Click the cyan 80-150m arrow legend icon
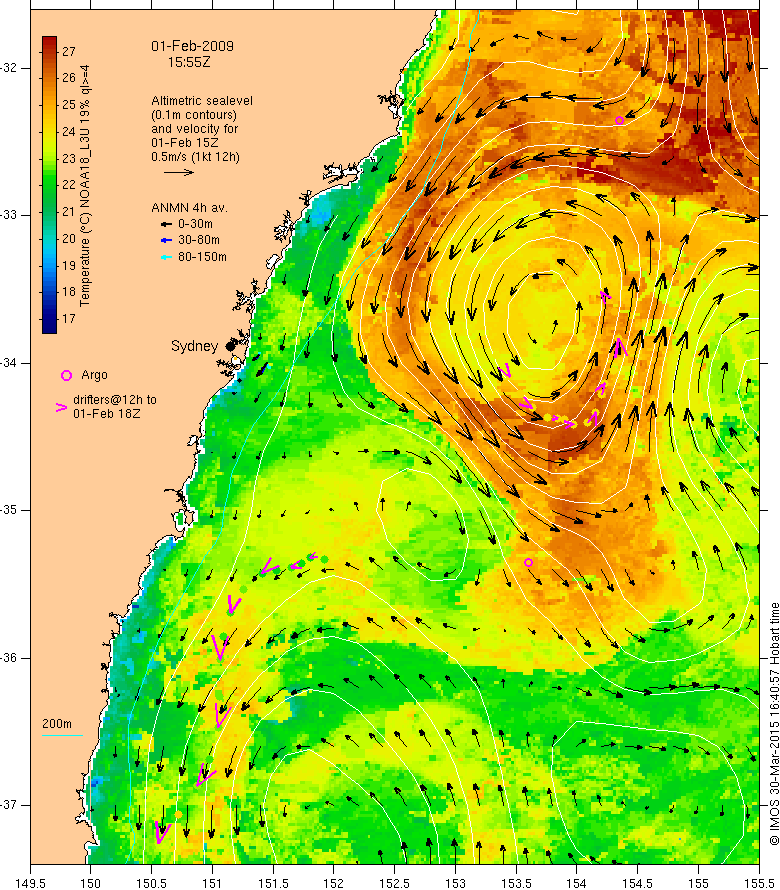The width and height of the screenshot is (780, 890). [166, 257]
